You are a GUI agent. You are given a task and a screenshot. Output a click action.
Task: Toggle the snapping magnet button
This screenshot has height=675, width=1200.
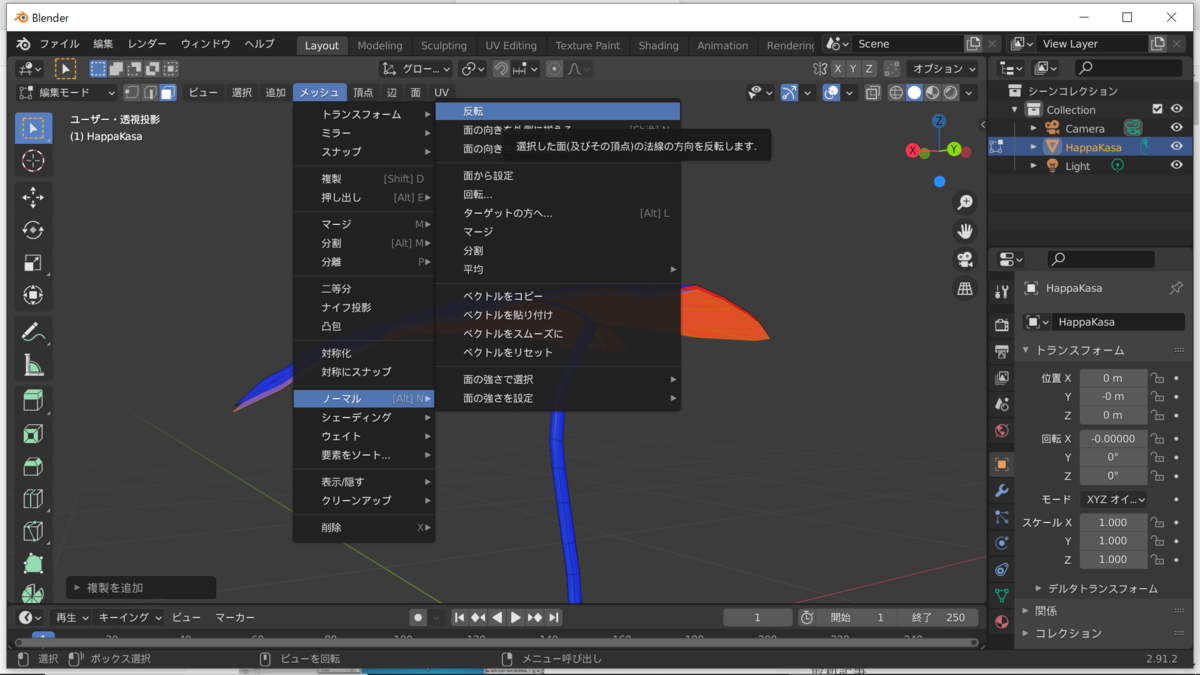502,69
